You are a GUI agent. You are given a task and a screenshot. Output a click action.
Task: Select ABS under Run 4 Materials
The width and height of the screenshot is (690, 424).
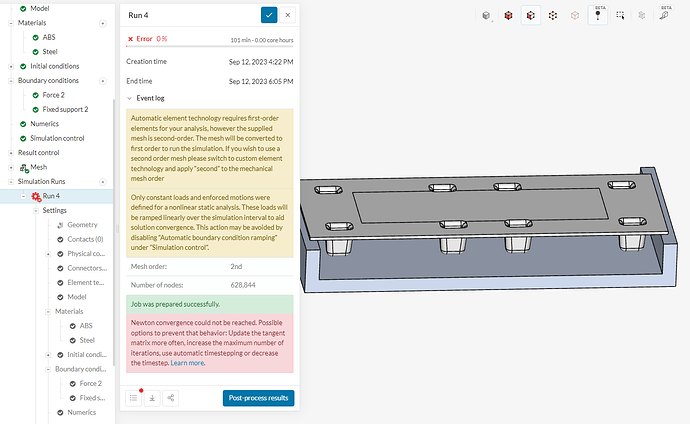pyautogui.click(x=86, y=326)
